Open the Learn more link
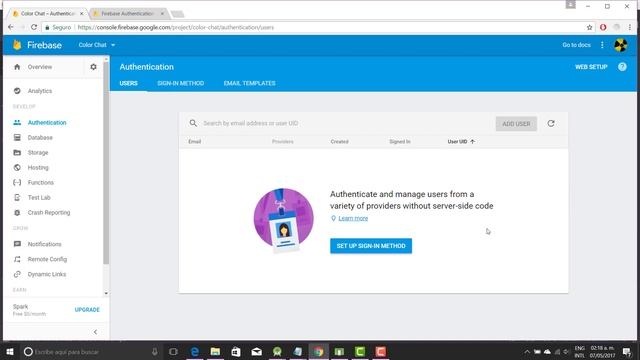 tap(353, 218)
